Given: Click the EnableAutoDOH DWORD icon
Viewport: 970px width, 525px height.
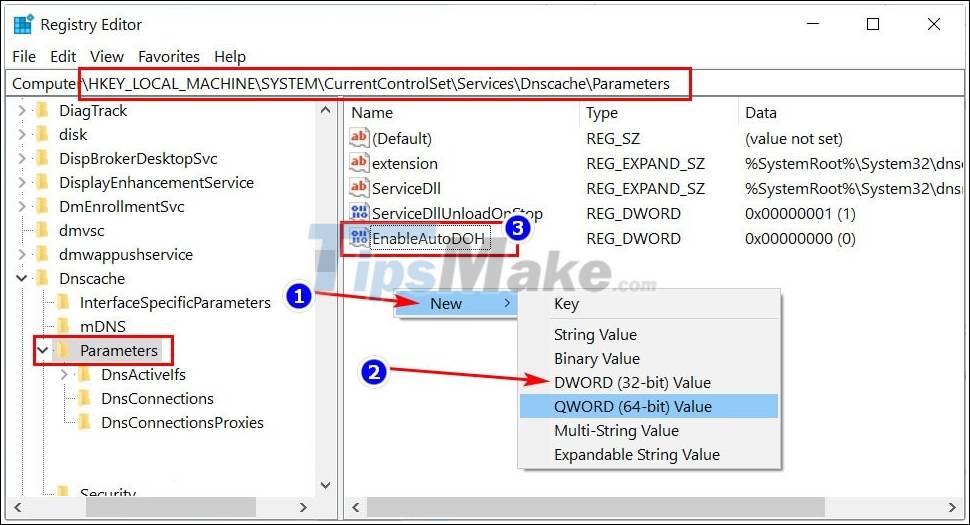Looking at the screenshot, I should tap(359, 237).
